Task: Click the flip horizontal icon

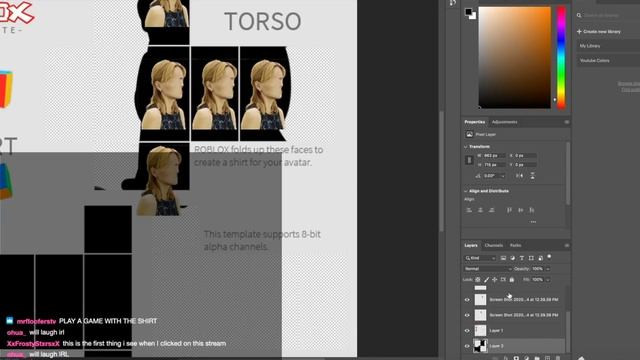Action: (519, 176)
